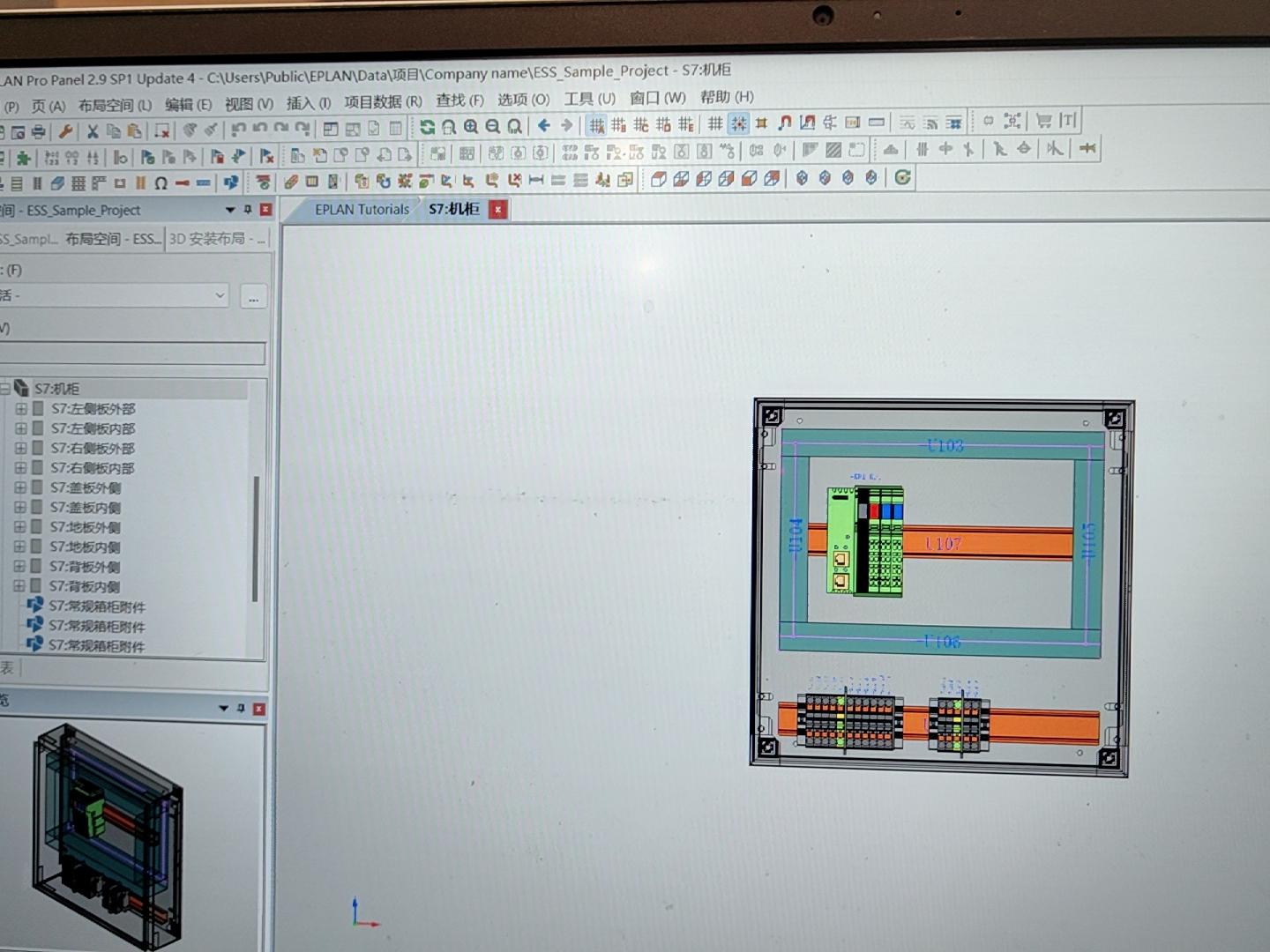Expand the S7:背板内侧 tree node
This screenshot has height=952, width=1270.
point(19,586)
